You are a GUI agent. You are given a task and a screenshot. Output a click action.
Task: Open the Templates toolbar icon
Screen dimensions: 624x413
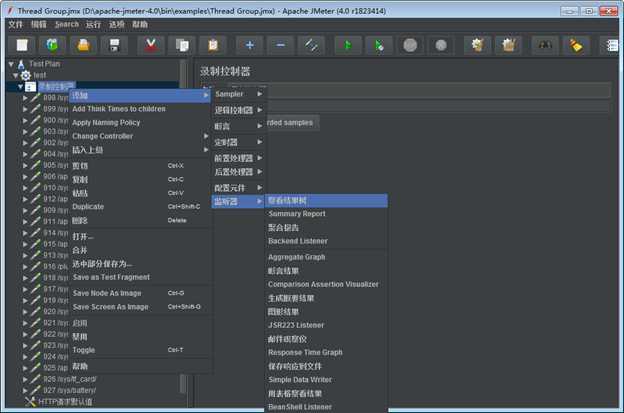coord(52,45)
